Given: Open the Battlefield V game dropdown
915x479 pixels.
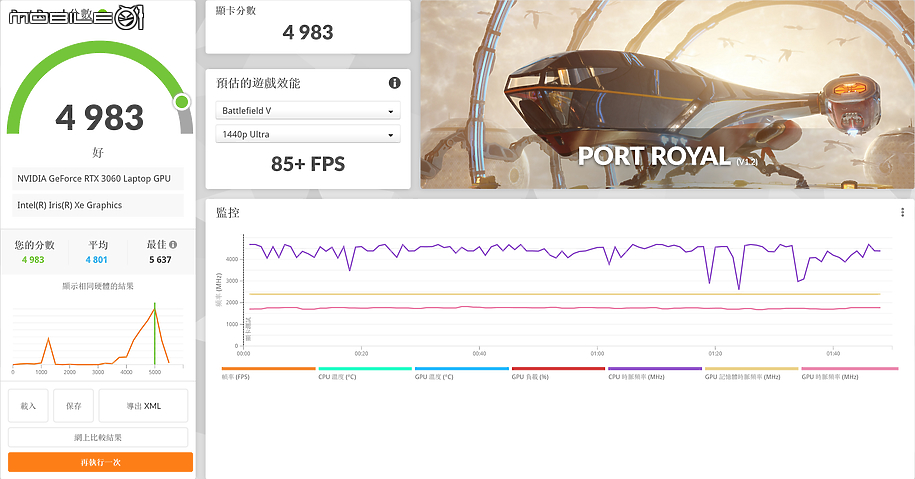Looking at the screenshot, I should 308,110.
